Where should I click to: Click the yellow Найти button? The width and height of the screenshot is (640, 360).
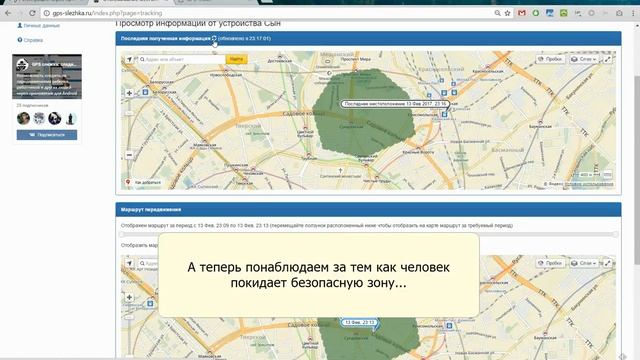point(236,60)
